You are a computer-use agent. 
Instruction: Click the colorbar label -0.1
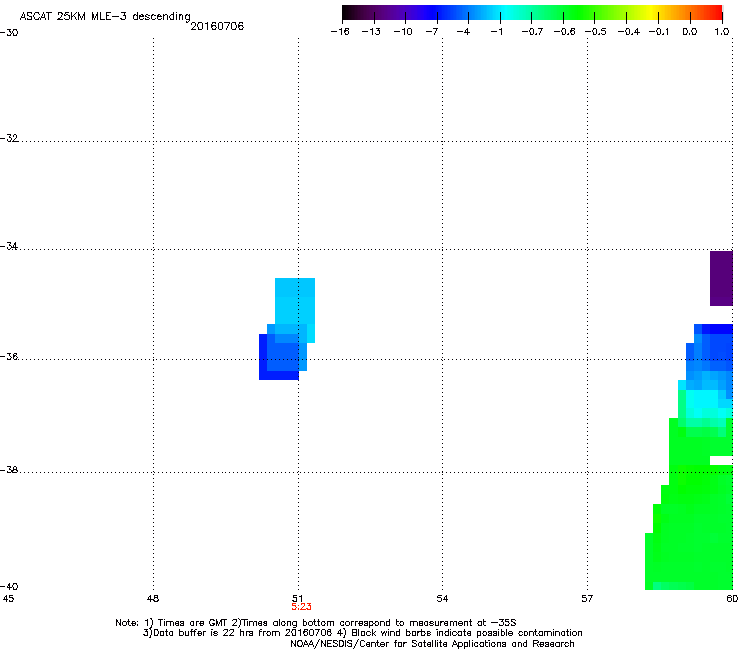coord(659,32)
